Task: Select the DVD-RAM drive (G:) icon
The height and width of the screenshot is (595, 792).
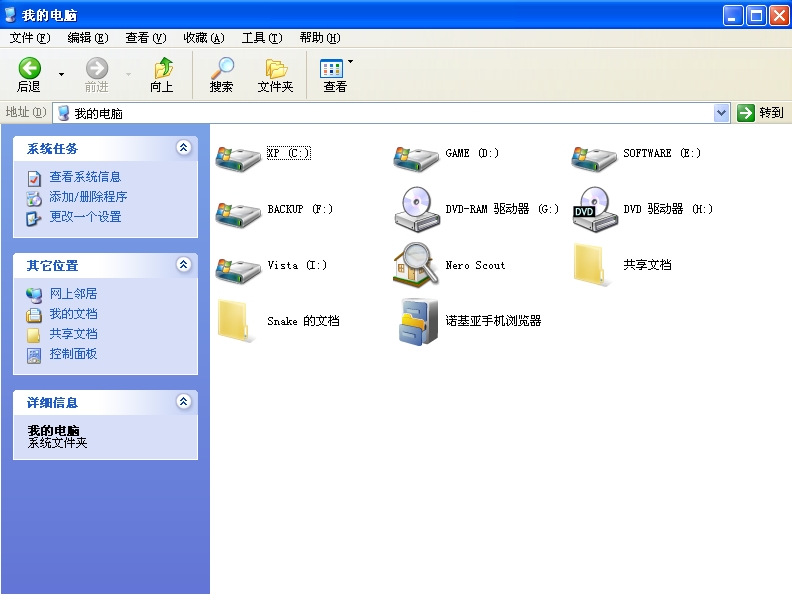Action: (x=416, y=210)
